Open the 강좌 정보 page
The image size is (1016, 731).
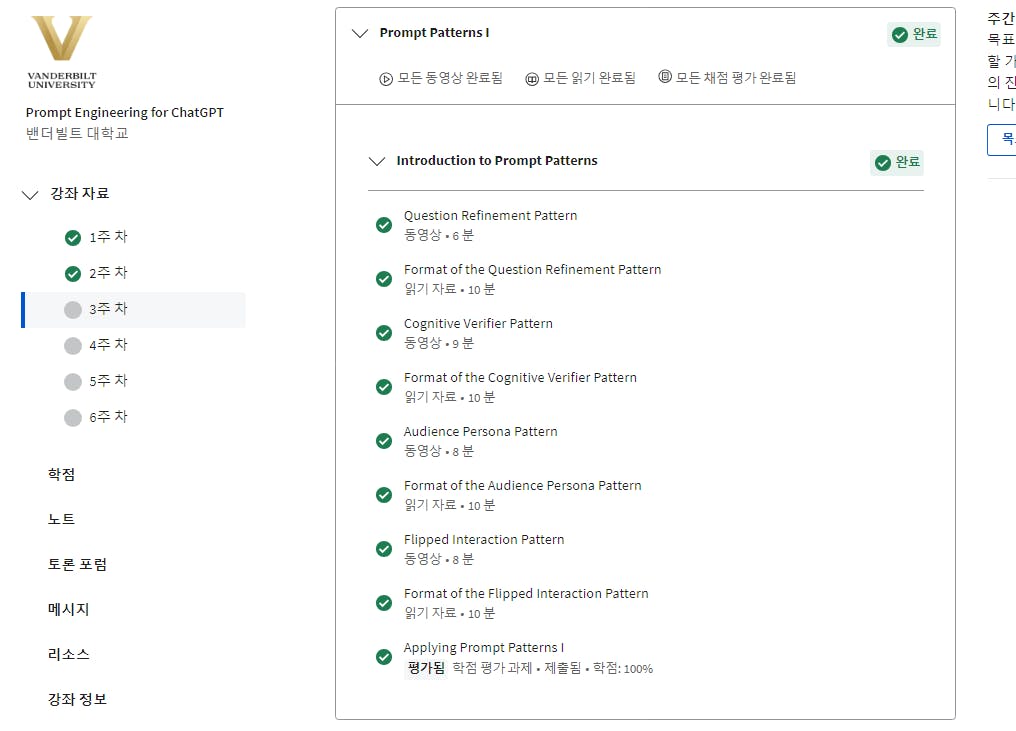click(x=78, y=700)
